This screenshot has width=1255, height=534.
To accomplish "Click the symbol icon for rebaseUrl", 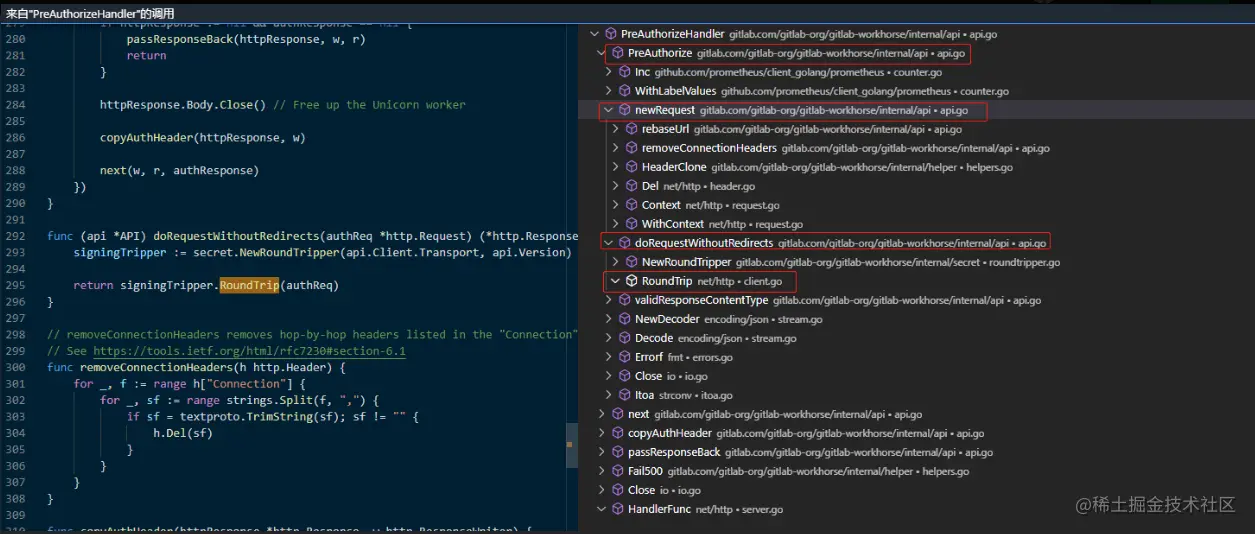I will click(632, 129).
